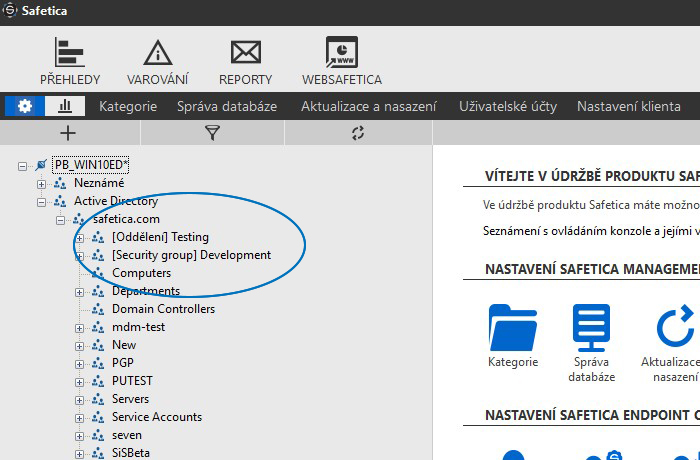Collapse the Active Directory node
The image size is (700, 460).
point(41,201)
